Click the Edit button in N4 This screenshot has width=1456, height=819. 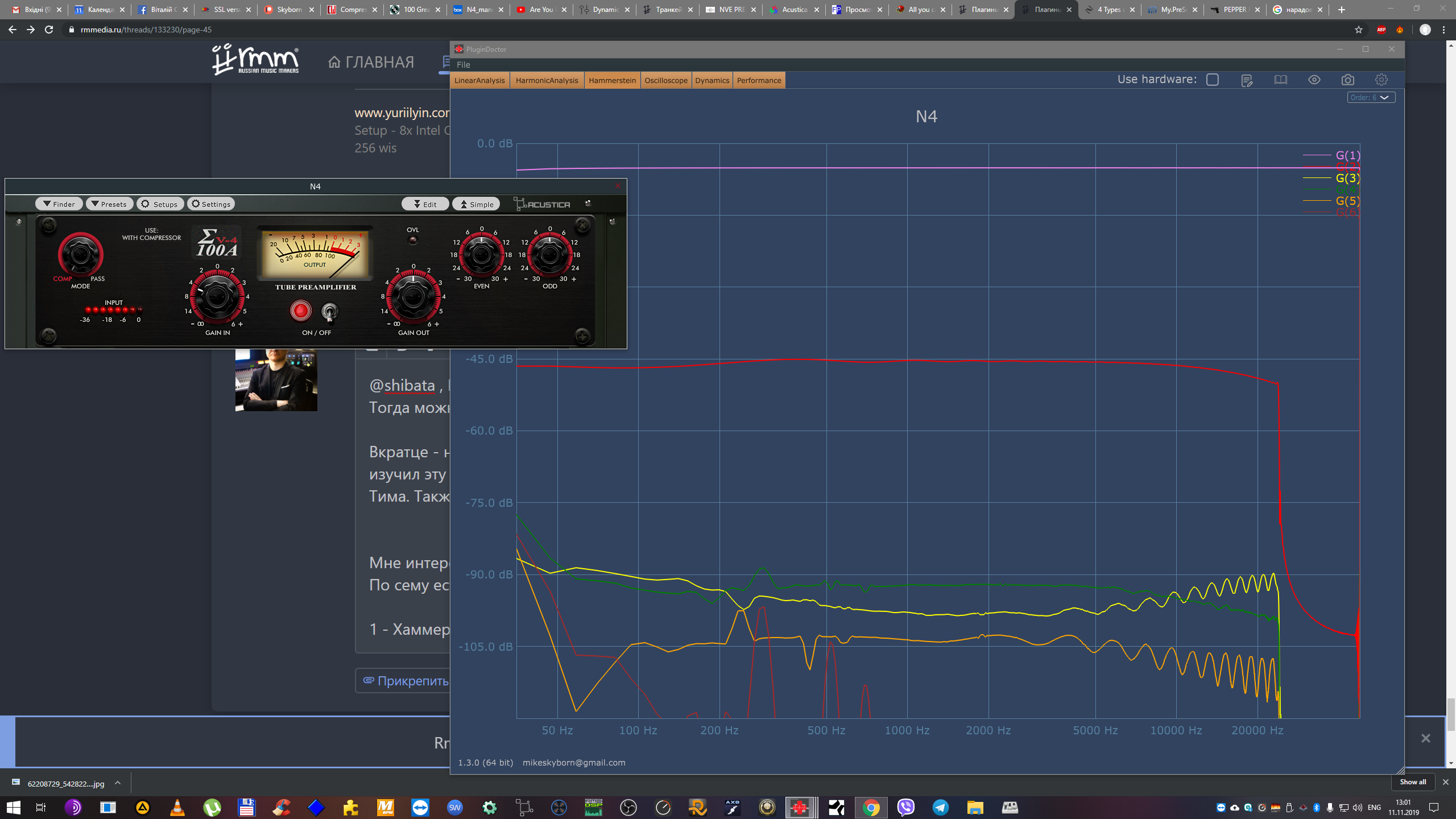pyautogui.click(x=425, y=204)
